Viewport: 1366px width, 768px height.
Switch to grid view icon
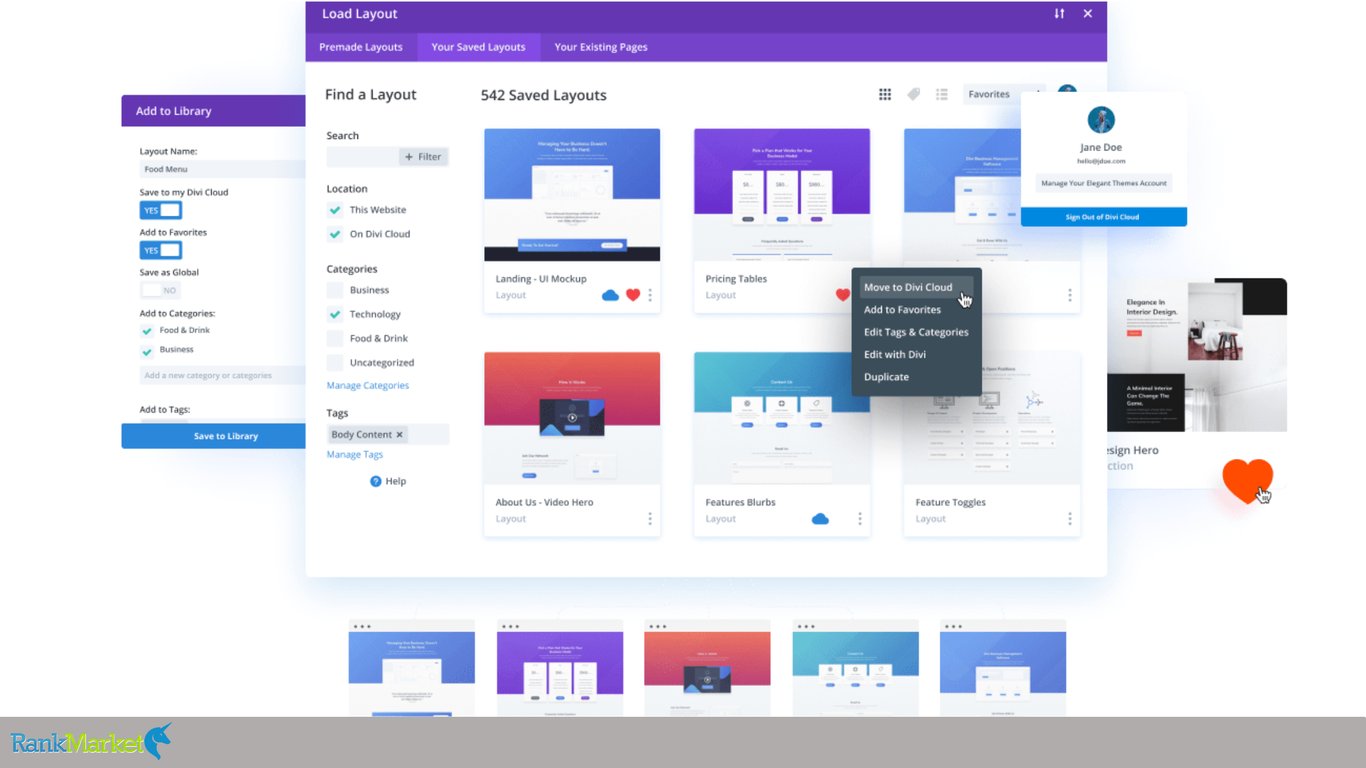point(885,94)
